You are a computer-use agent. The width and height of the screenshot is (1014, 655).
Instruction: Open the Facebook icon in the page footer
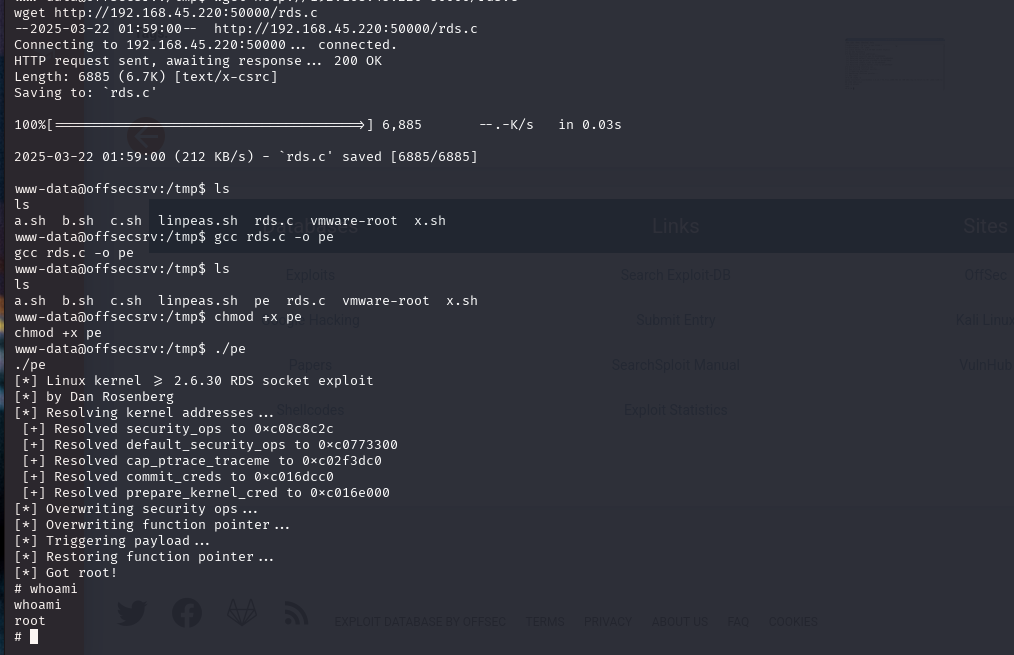(x=187, y=613)
